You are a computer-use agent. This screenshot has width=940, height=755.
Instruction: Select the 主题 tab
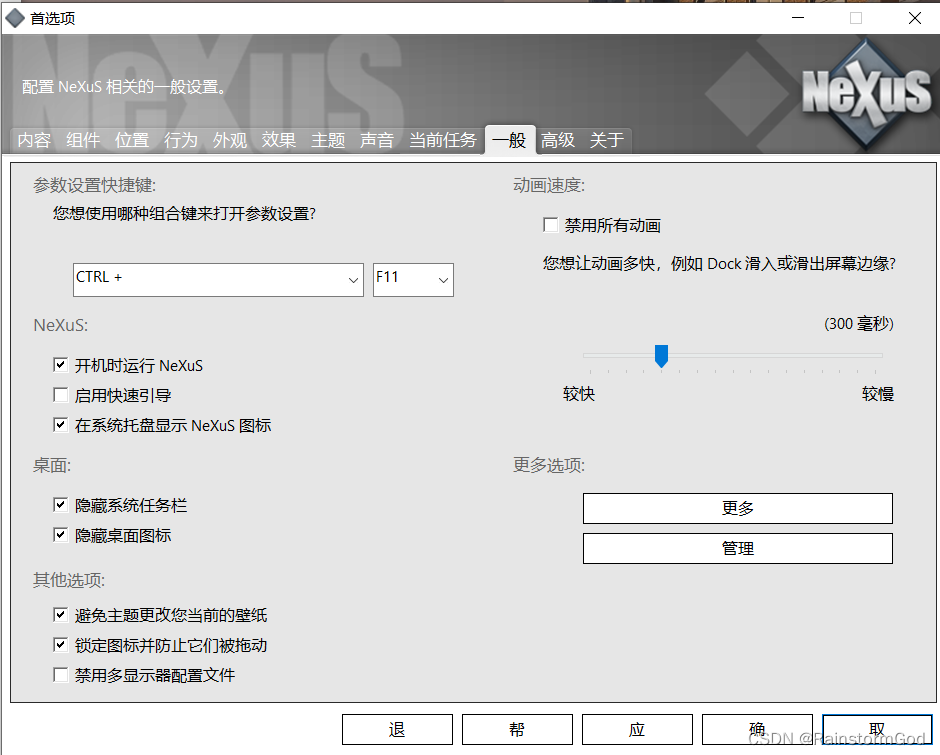click(x=328, y=140)
